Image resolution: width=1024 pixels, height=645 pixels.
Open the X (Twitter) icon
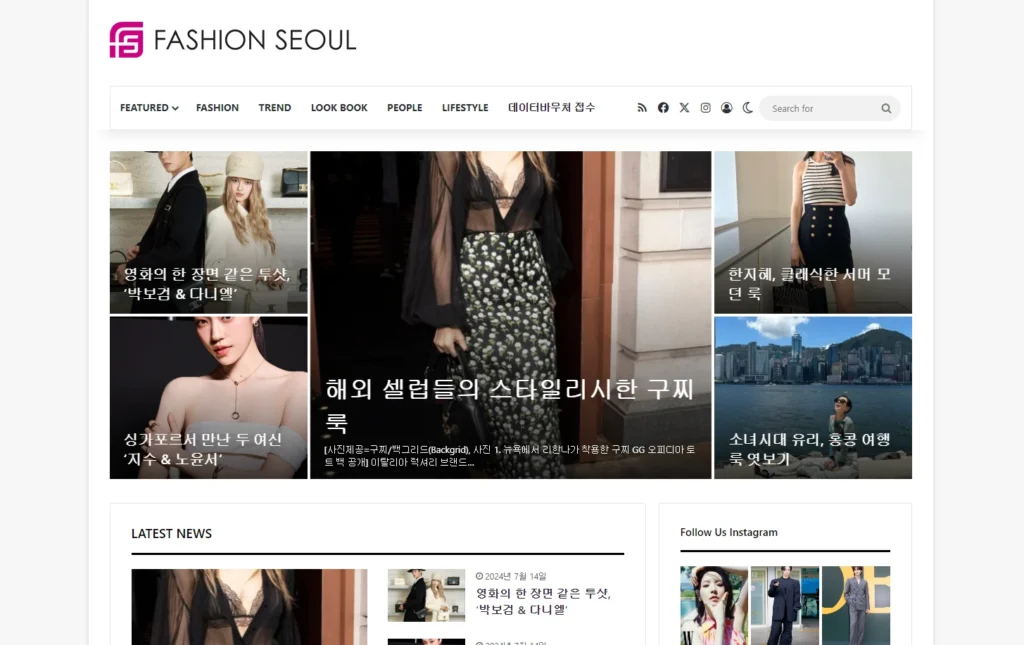tap(684, 108)
